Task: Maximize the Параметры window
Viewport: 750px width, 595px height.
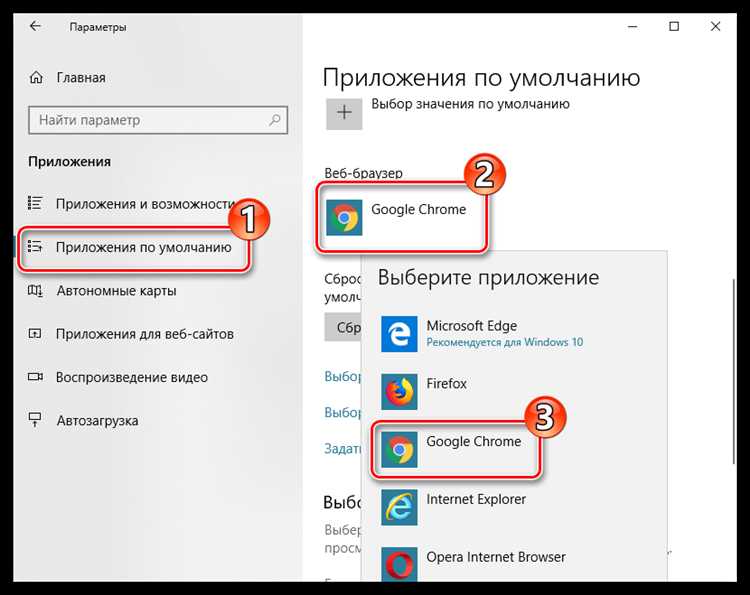Action: pos(674,26)
